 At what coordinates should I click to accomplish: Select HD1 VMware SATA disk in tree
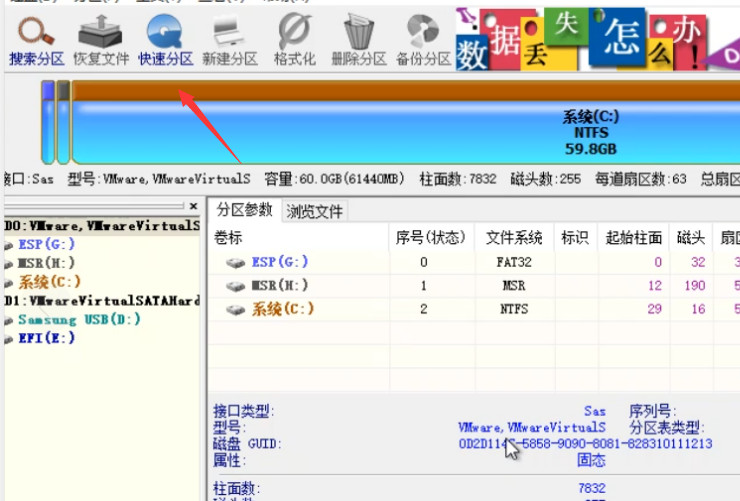coord(102,301)
